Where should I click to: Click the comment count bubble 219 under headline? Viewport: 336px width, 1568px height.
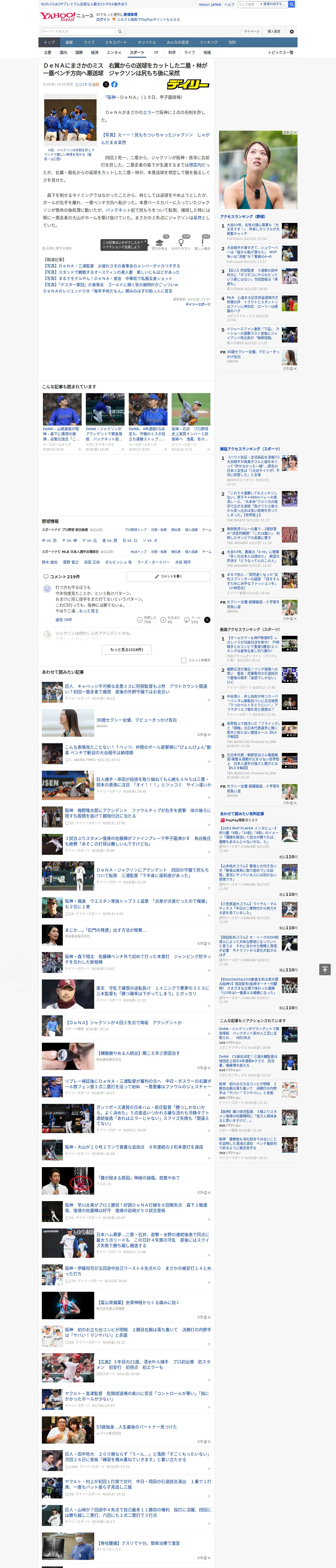click(x=81, y=85)
